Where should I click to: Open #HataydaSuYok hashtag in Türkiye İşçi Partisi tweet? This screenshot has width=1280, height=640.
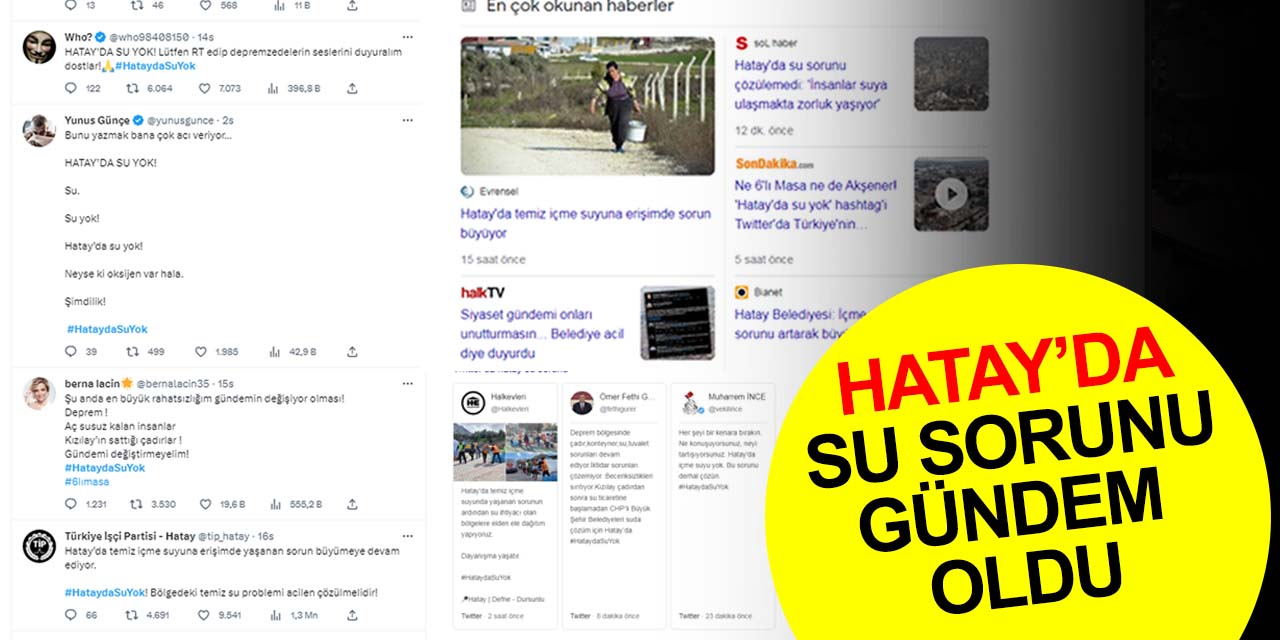[x=106, y=592]
